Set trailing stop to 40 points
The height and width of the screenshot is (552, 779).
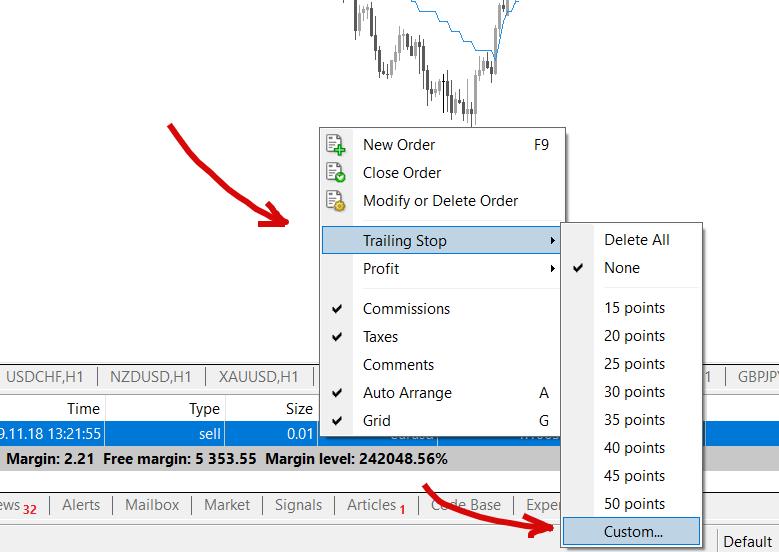click(x=631, y=448)
